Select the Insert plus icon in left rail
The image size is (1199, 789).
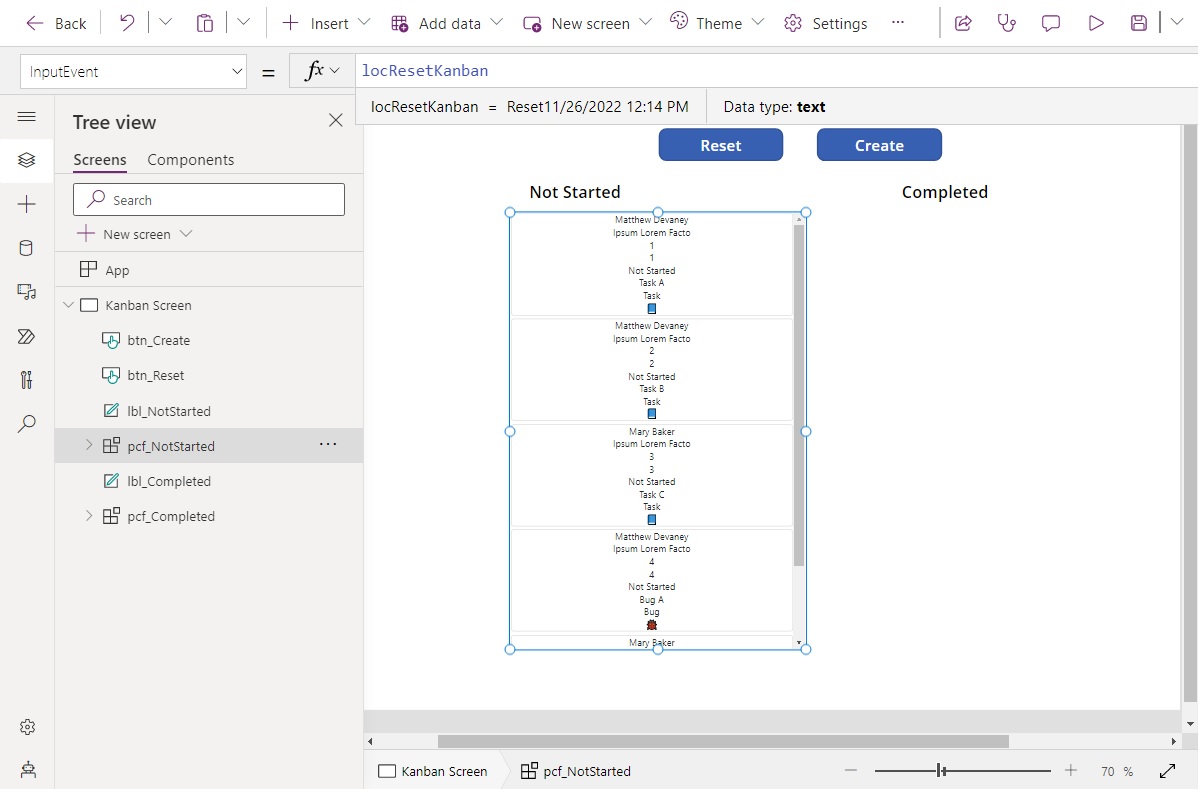click(x=27, y=203)
